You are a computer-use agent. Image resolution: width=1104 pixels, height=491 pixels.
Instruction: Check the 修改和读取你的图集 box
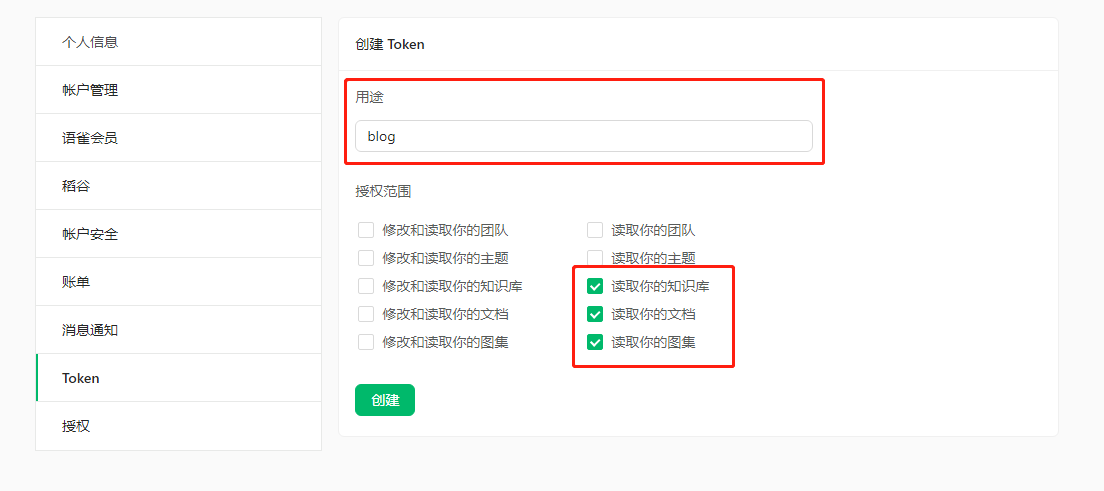click(x=366, y=342)
